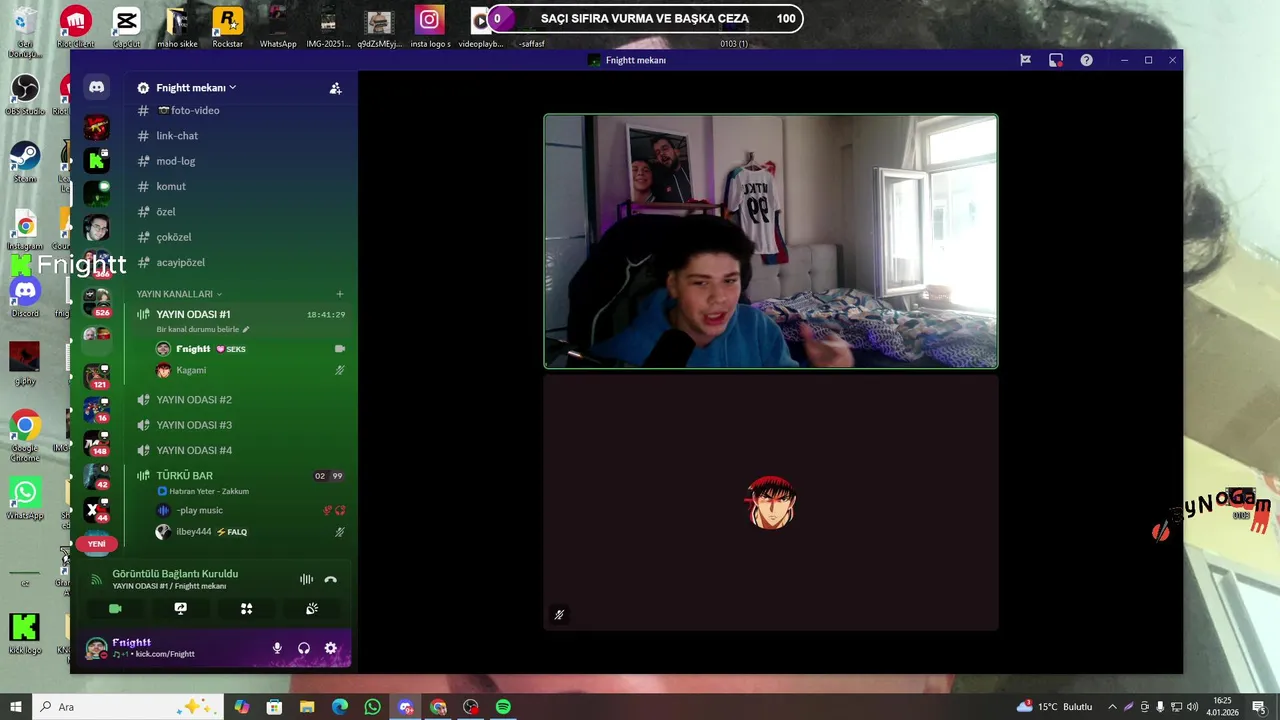Screen dimensions: 1280x720
Task: Select user Fnightt in YAYIN ODASI #1
Action: pos(193,349)
